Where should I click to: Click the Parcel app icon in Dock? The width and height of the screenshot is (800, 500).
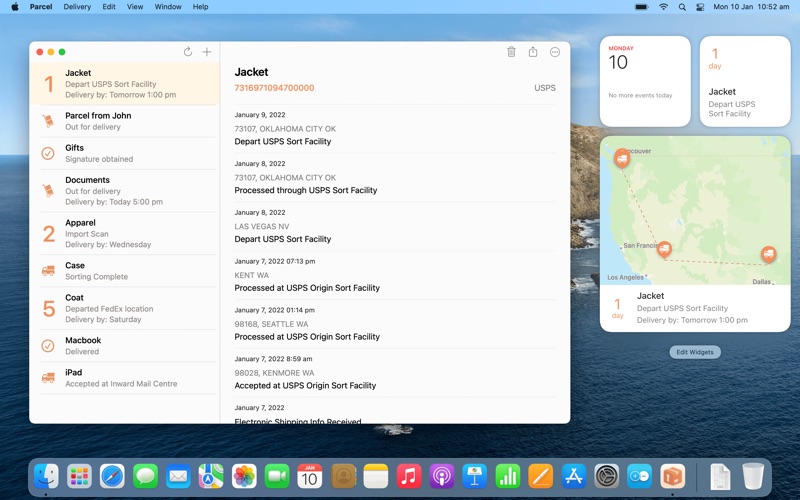click(672, 477)
